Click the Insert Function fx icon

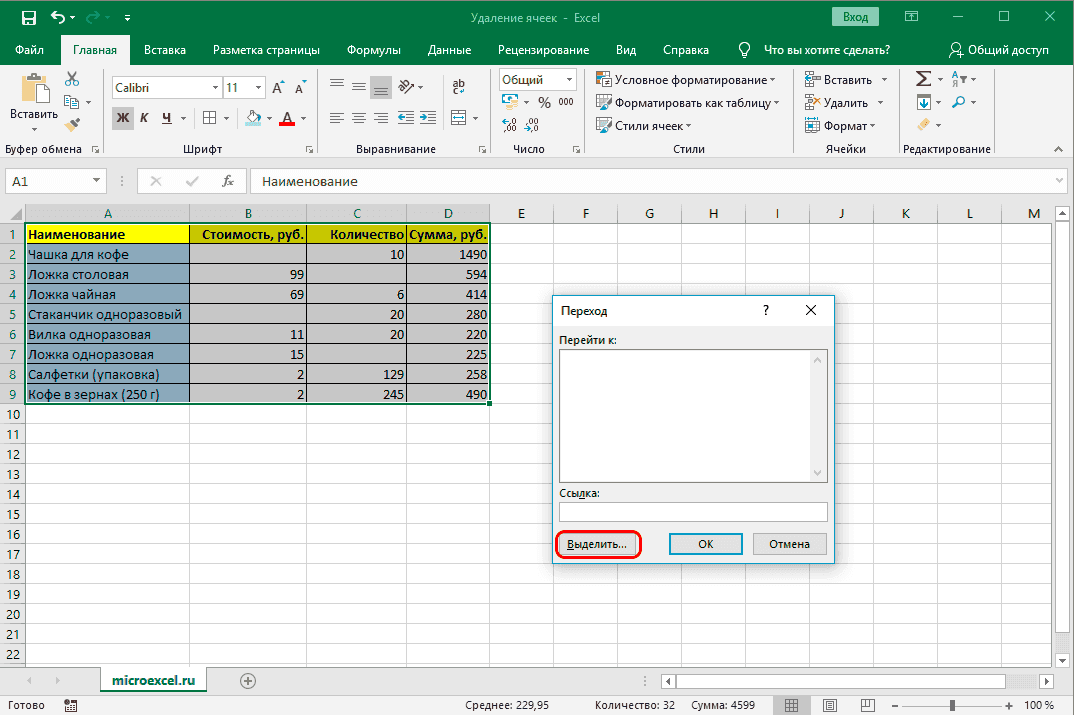pos(228,181)
